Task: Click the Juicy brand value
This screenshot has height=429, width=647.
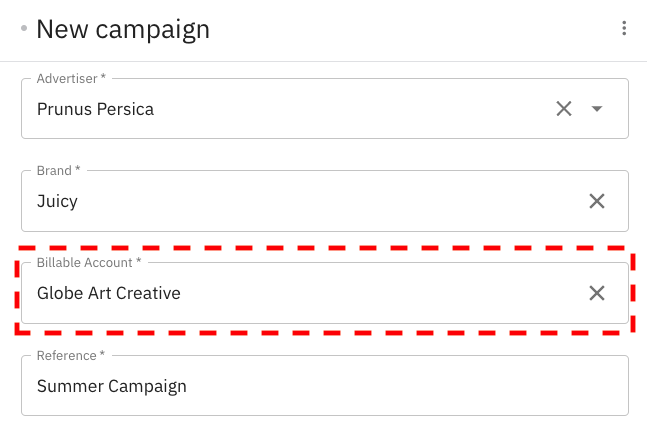Action: (57, 201)
